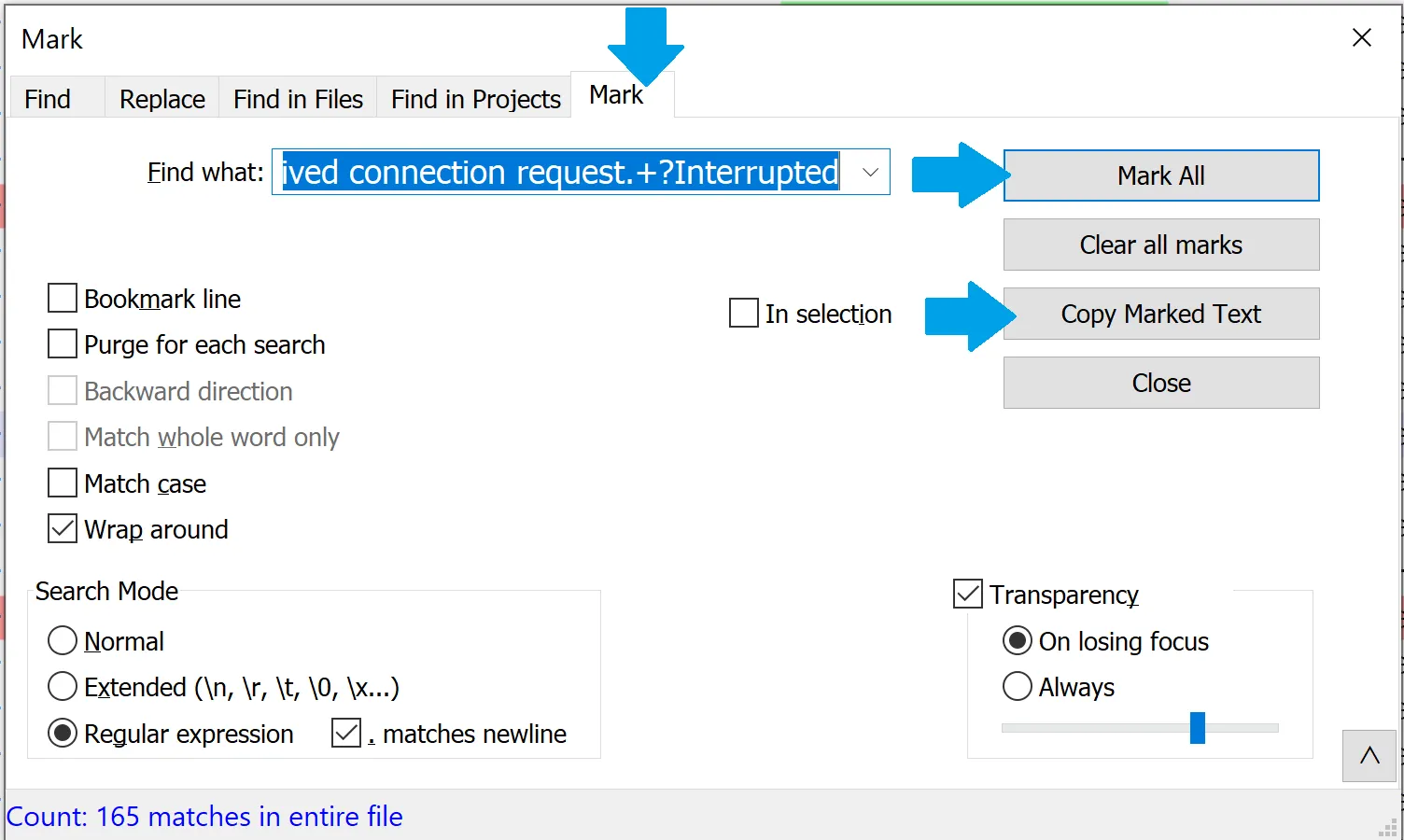Check the In selection box
Viewport: 1404px width, 840px height.
744,314
